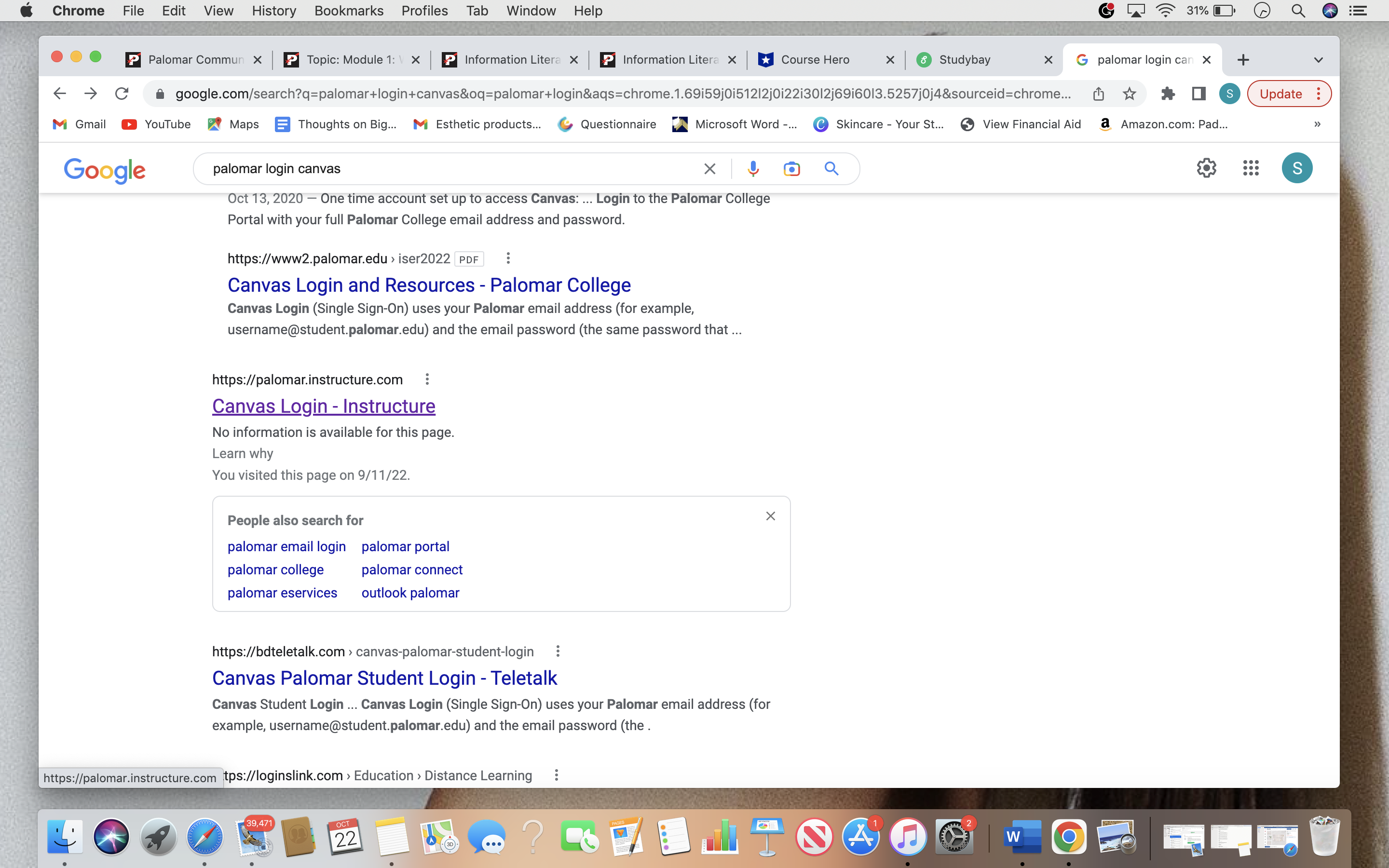Open search quick settings gear

point(1206,168)
